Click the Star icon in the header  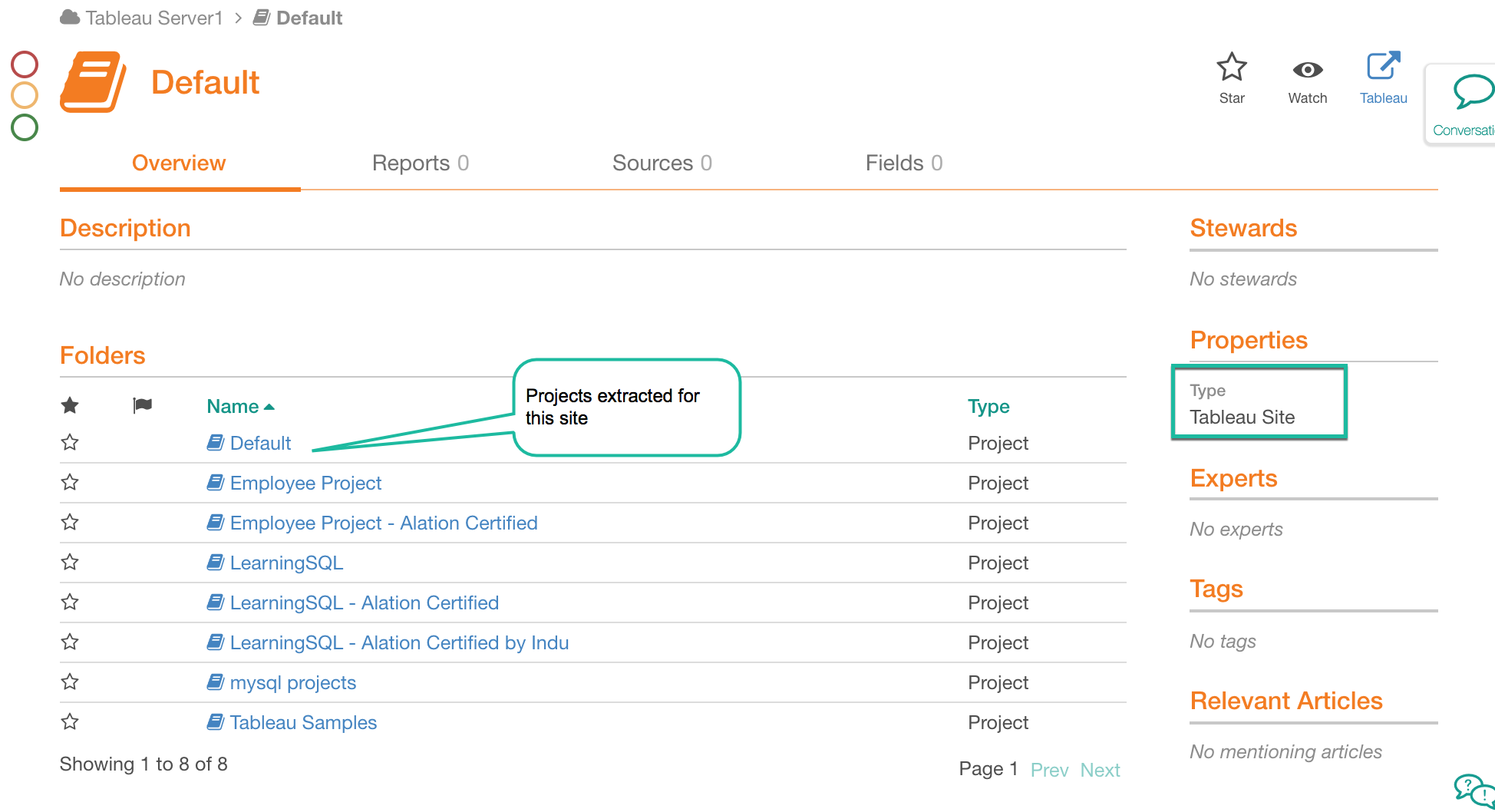(x=1232, y=68)
